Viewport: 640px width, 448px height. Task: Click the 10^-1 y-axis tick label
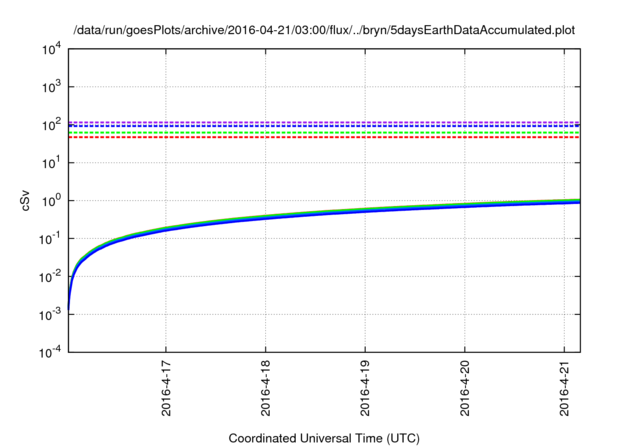pos(50,239)
